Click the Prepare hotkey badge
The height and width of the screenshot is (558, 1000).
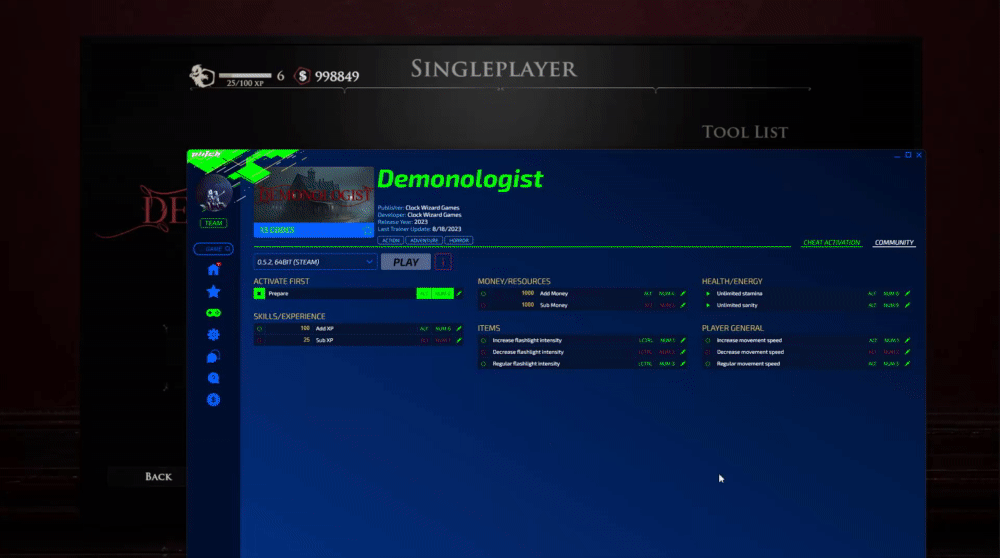[x=435, y=293]
